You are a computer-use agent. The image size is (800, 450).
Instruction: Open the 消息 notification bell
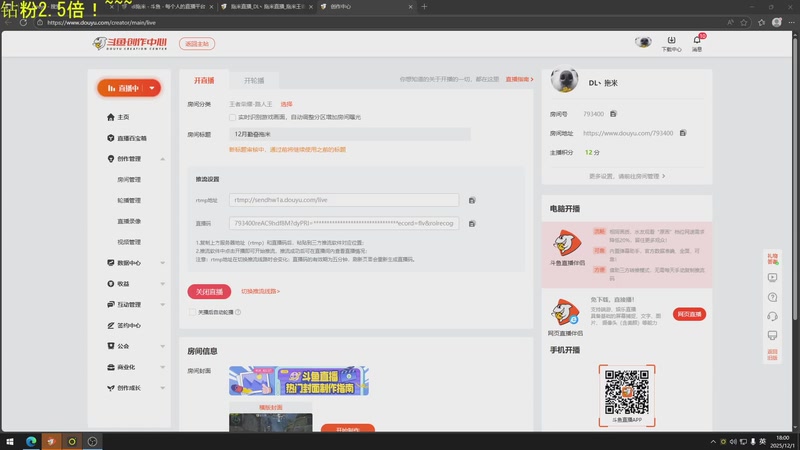click(697, 40)
